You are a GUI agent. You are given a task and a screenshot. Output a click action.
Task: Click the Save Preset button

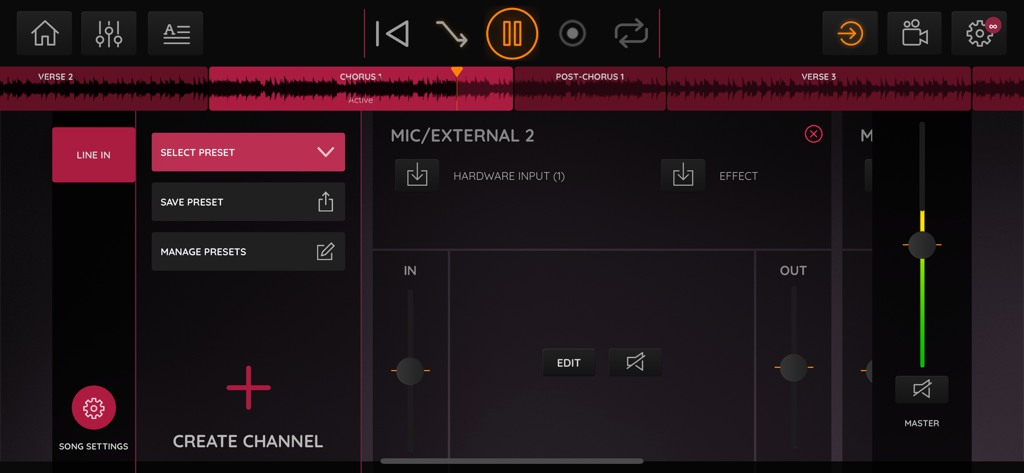pos(248,202)
